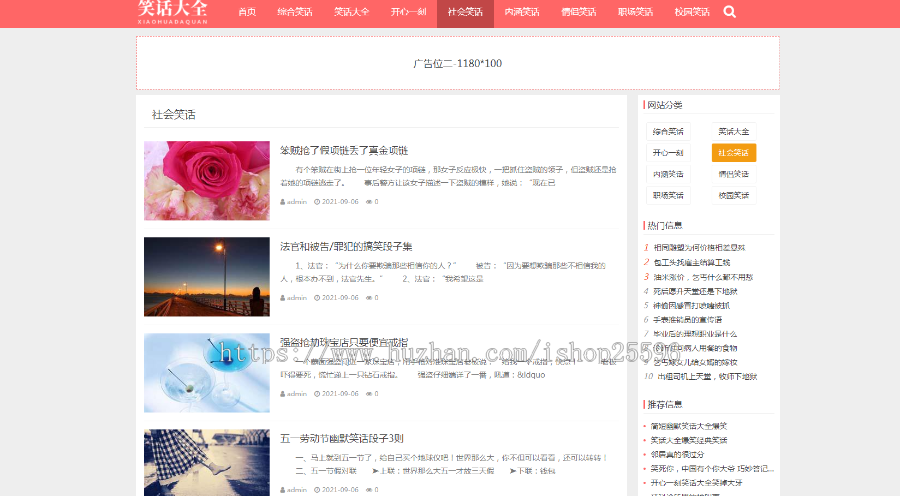Click the 网站分类 sidebar heading
This screenshot has width=900, height=496.
click(665, 105)
